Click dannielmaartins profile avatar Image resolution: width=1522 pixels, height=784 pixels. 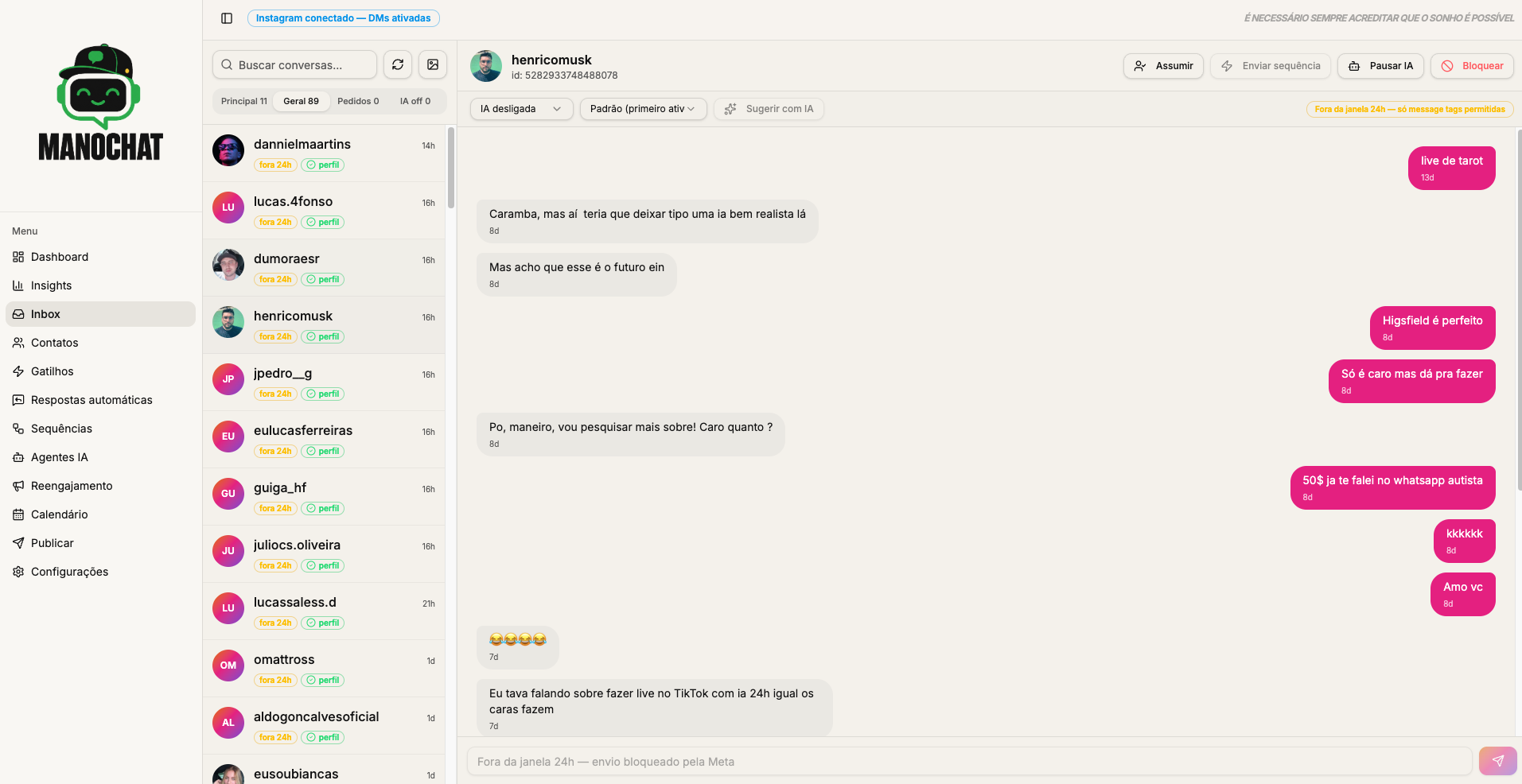228,150
